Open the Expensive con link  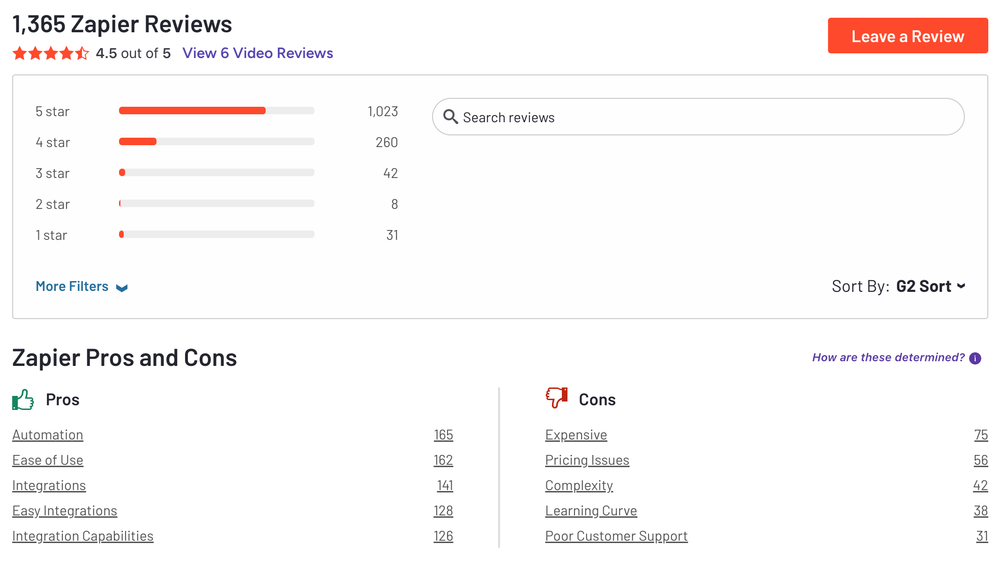pyautogui.click(x=576, y=435)
